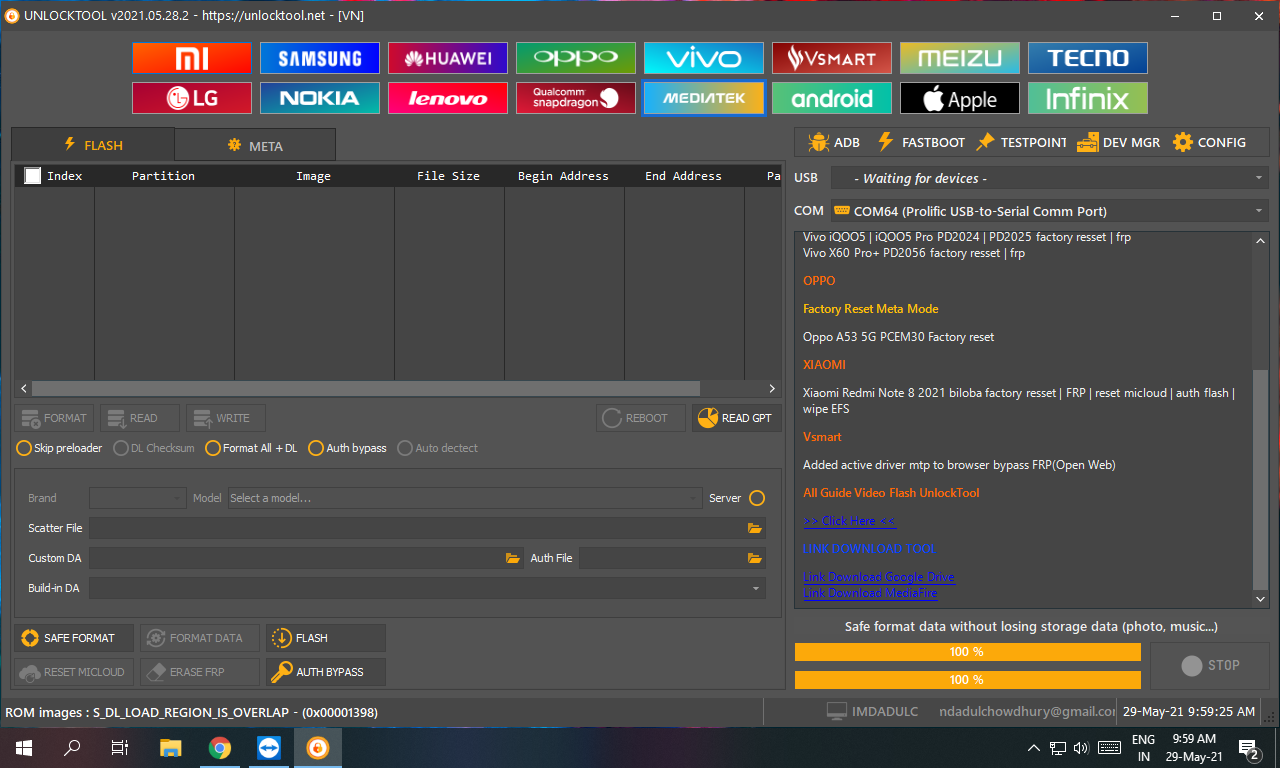This screenshot has height=768, width=1280.
Task: Switch to the META tab
Action: pyautogui.click(x=255, y=146)
